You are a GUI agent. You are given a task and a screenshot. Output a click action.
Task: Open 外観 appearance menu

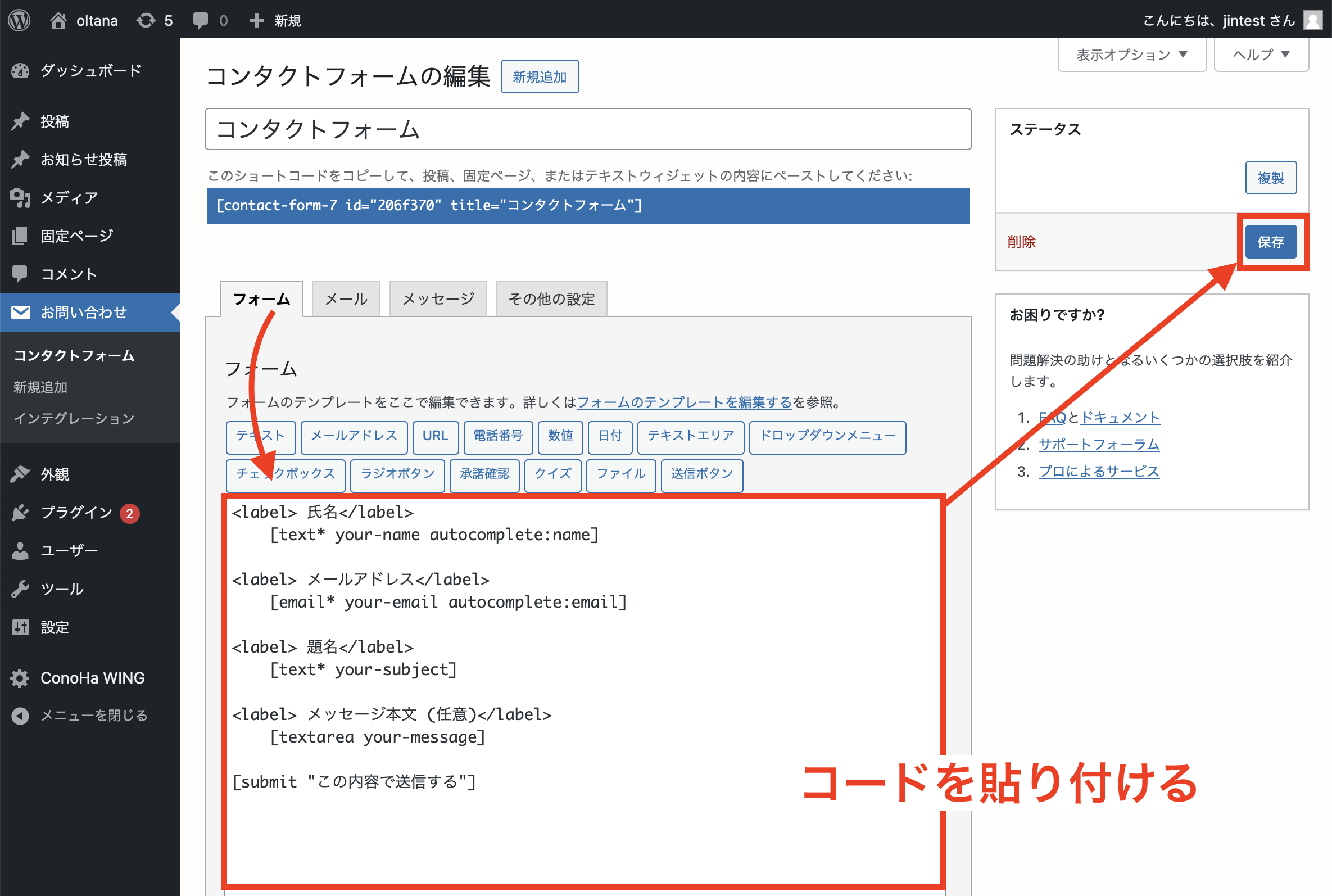90,474
